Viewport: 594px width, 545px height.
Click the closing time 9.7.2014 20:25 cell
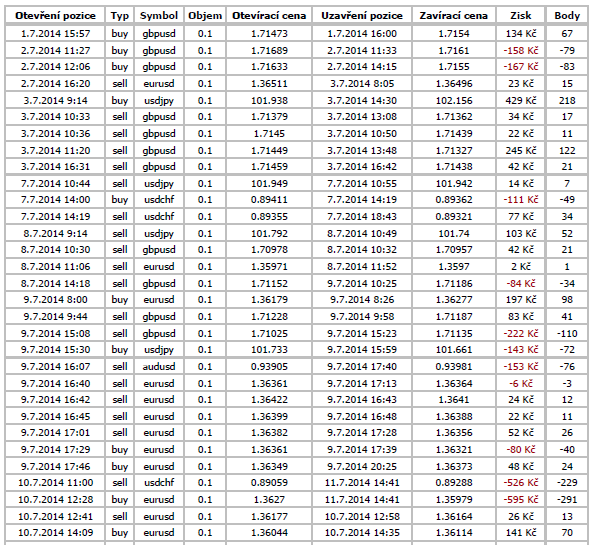tap(362, 466)
